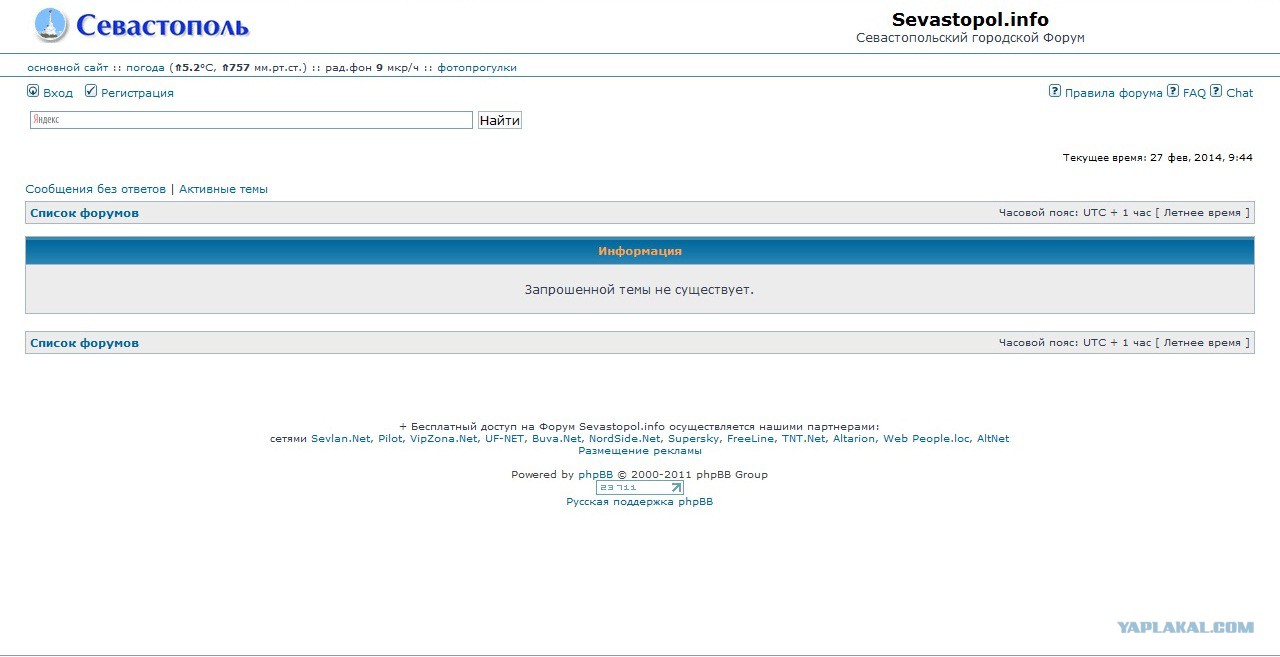Click the lower Список форумов breadcrumb
Image resolution: width=1280 pixels, height=657 pixels.
(x=84, y=343)
